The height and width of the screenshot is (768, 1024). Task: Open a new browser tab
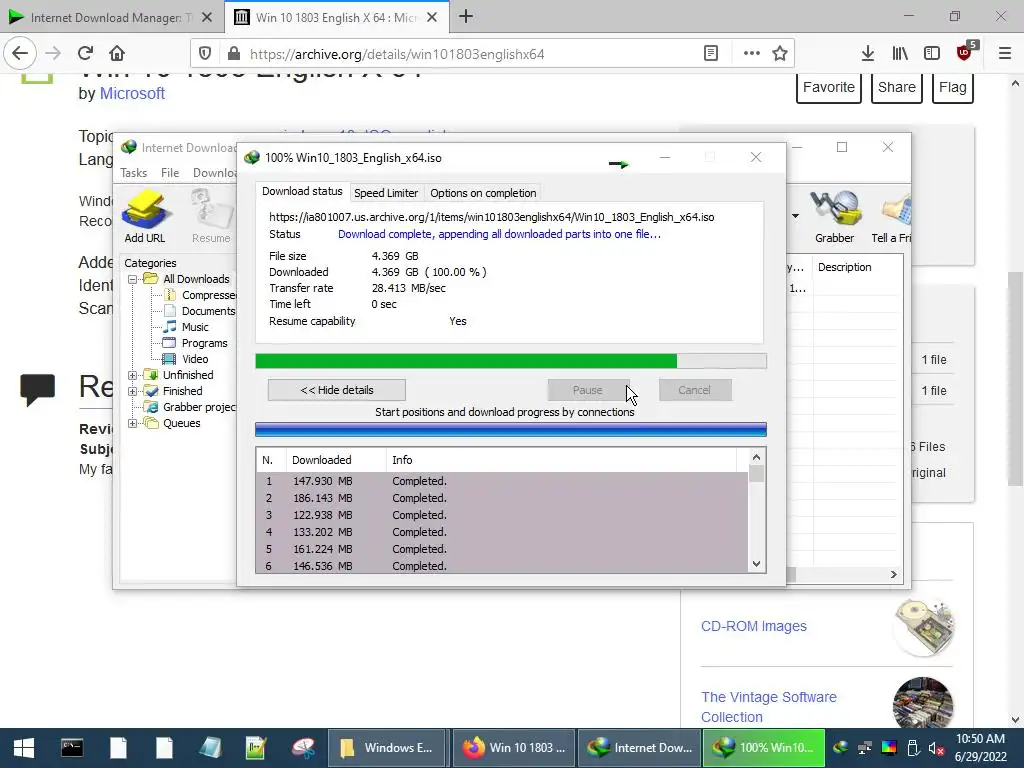[x=466, y=17]
